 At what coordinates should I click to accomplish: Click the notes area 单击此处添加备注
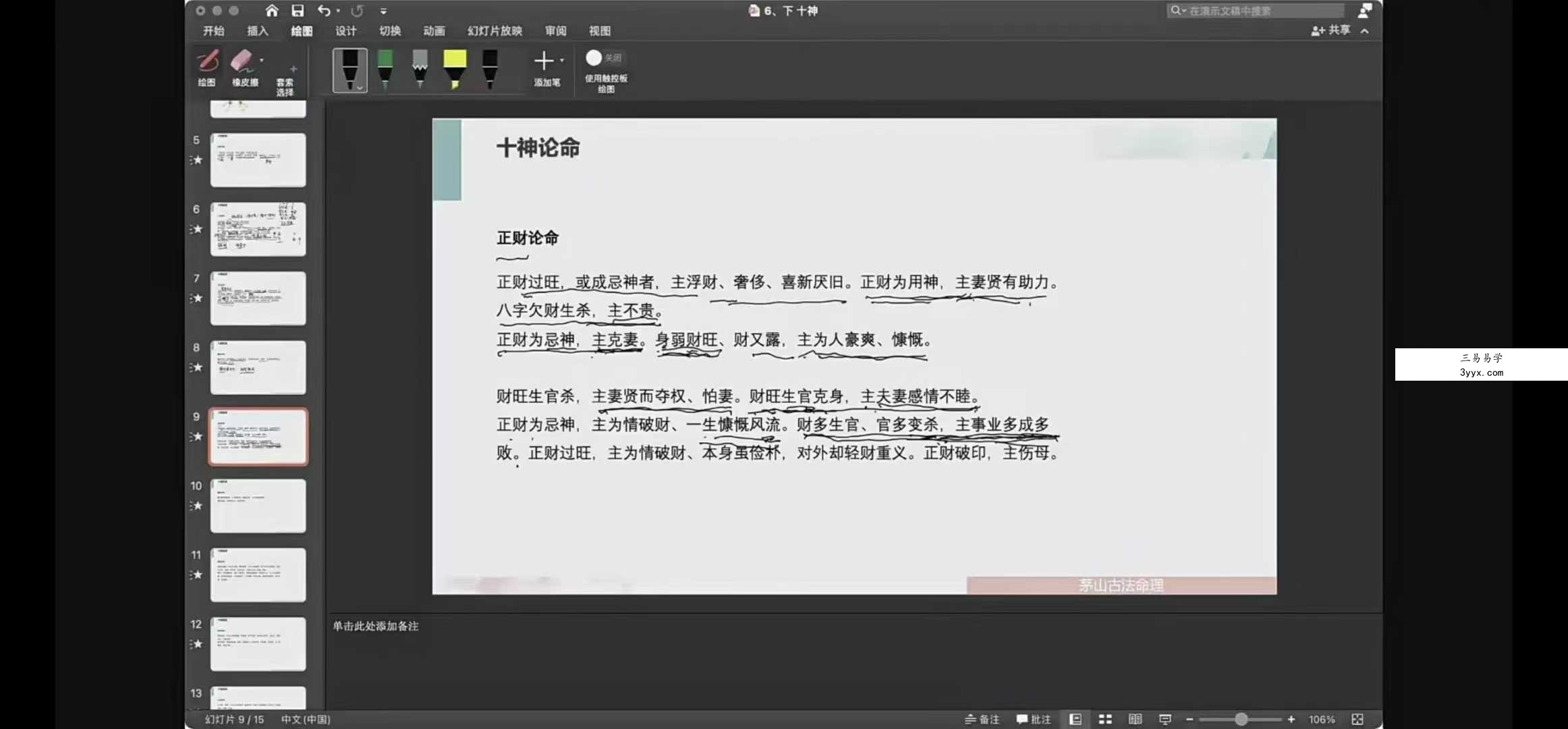click(x=376, y=626)
